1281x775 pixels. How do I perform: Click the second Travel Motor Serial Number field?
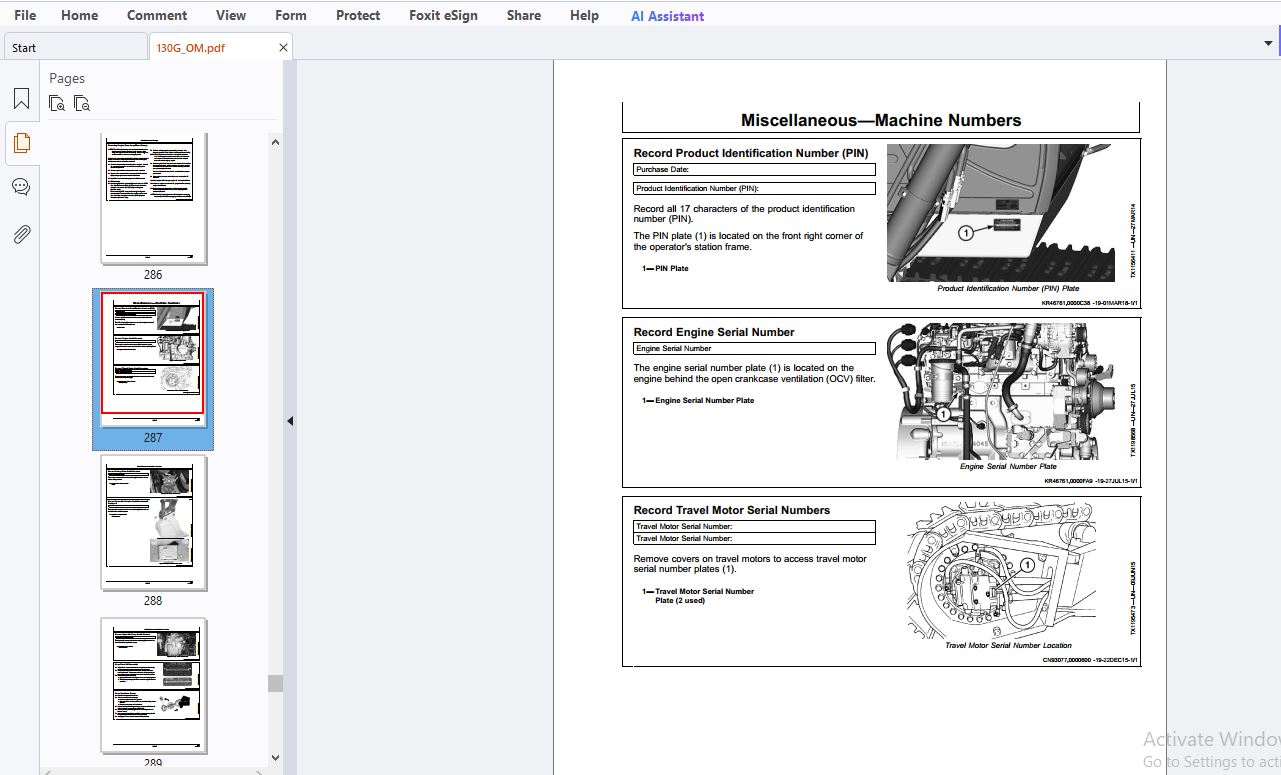pos(754,538)
